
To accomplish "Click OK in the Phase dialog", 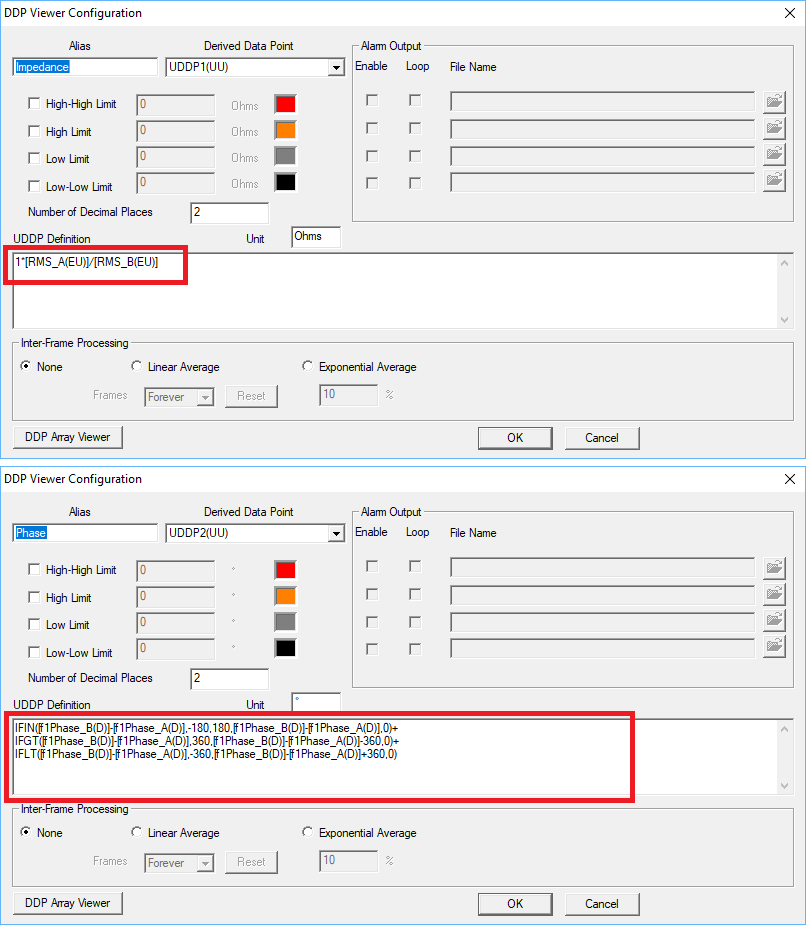I will (x=515, y=904).
